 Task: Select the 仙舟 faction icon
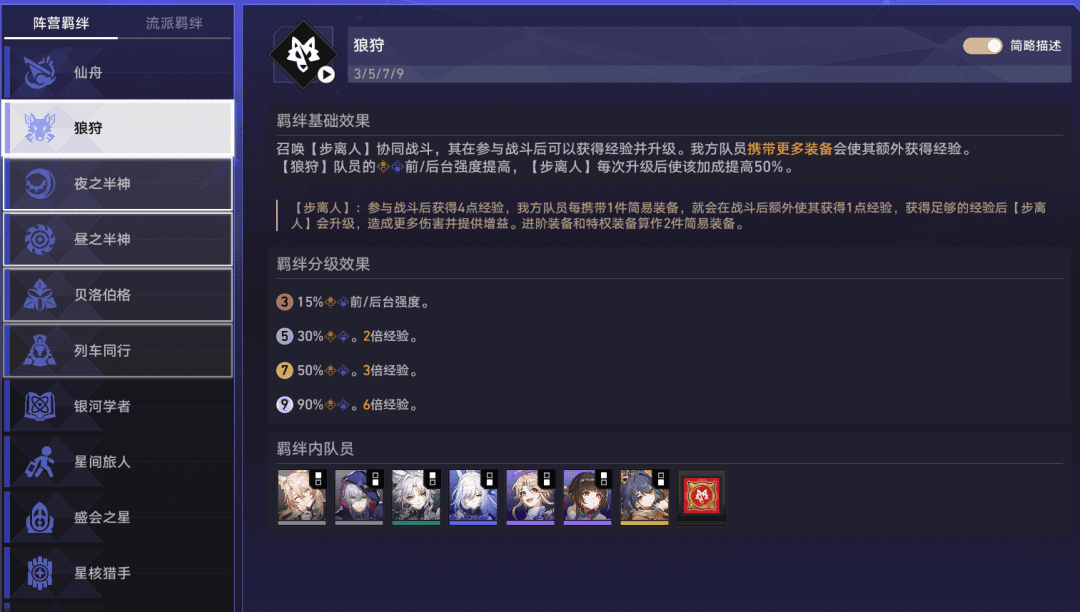point(39,72)
